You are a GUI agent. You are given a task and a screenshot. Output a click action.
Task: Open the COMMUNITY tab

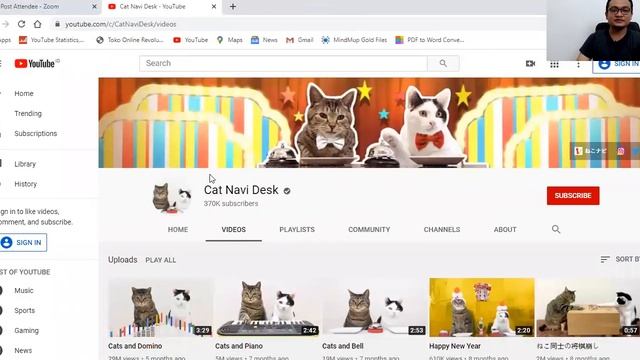pyautogui.click(x=369, y=229)
